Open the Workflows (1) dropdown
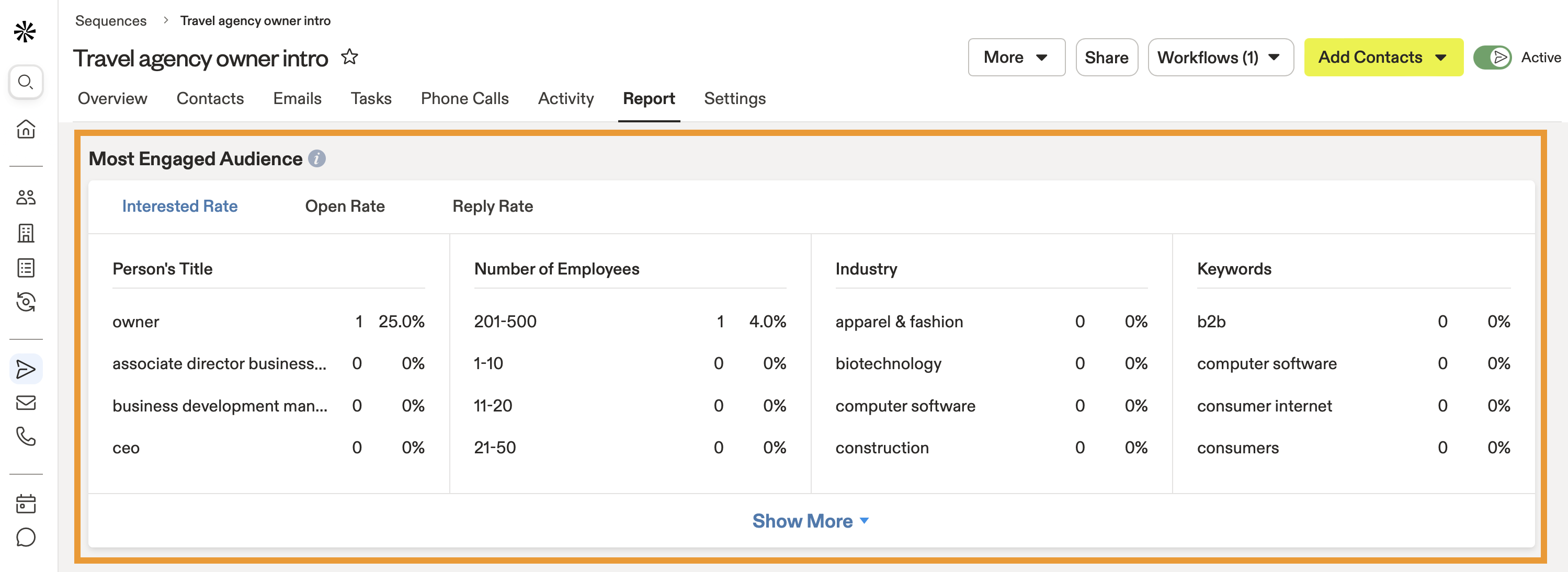This screenshot has height=572, width=1568. tap(1220, 57)
